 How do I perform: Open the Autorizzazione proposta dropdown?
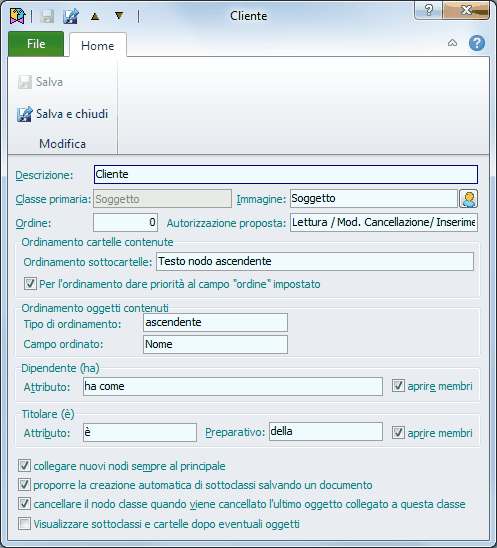384,223
